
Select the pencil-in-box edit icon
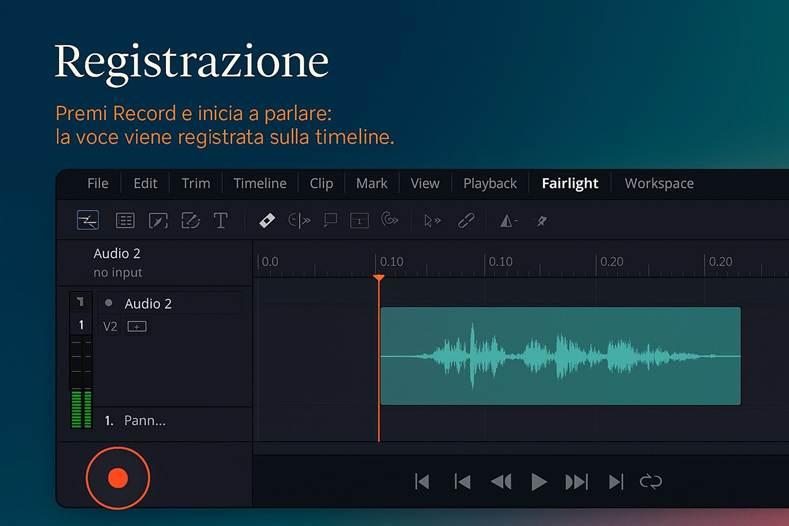[x=158, y=220]
